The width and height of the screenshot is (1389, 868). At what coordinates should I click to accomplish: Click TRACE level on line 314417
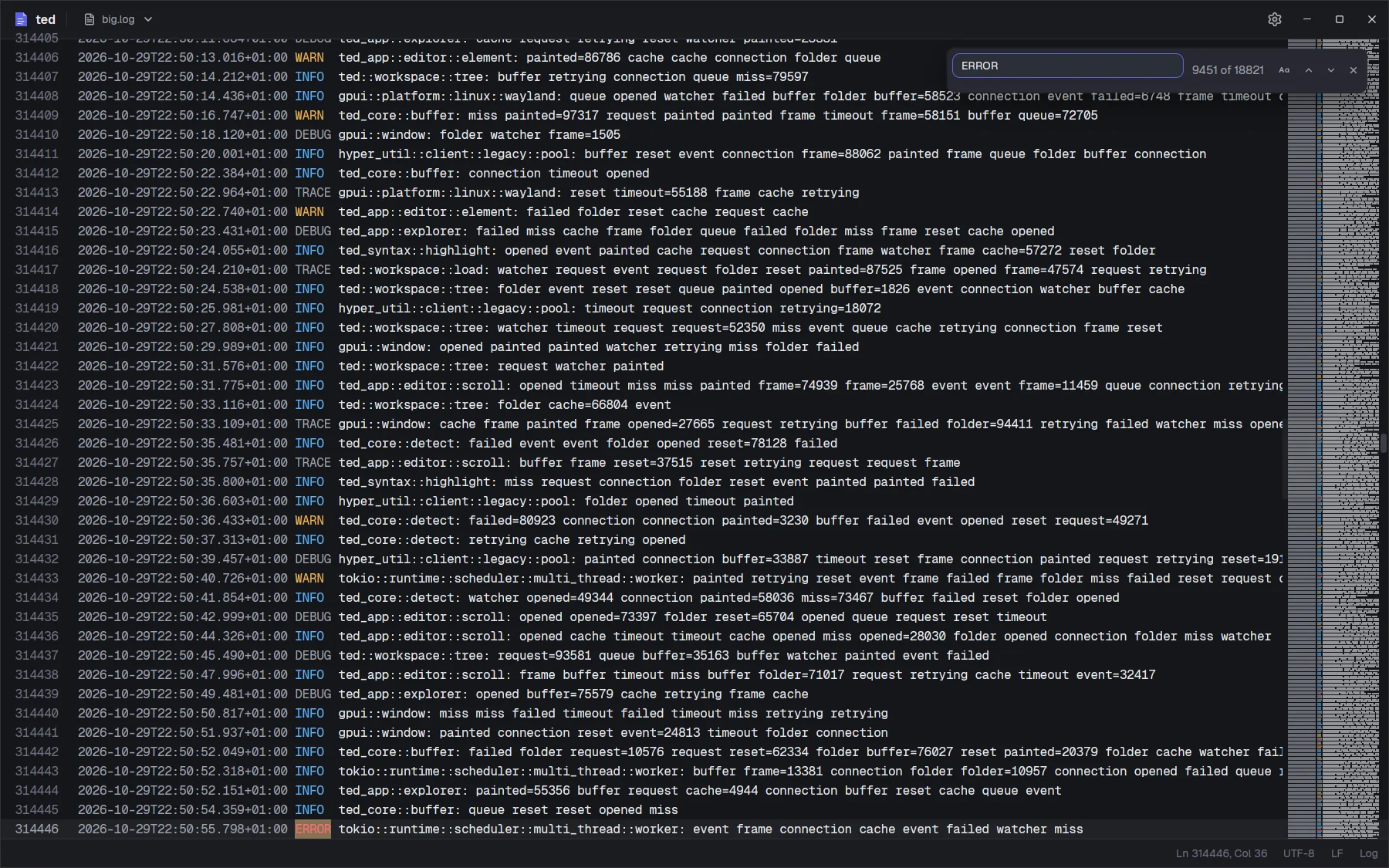point(313,270)
